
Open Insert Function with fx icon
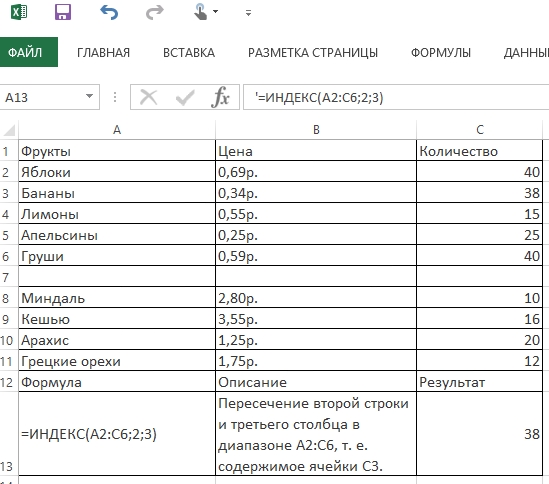click(x=221, y=97)
